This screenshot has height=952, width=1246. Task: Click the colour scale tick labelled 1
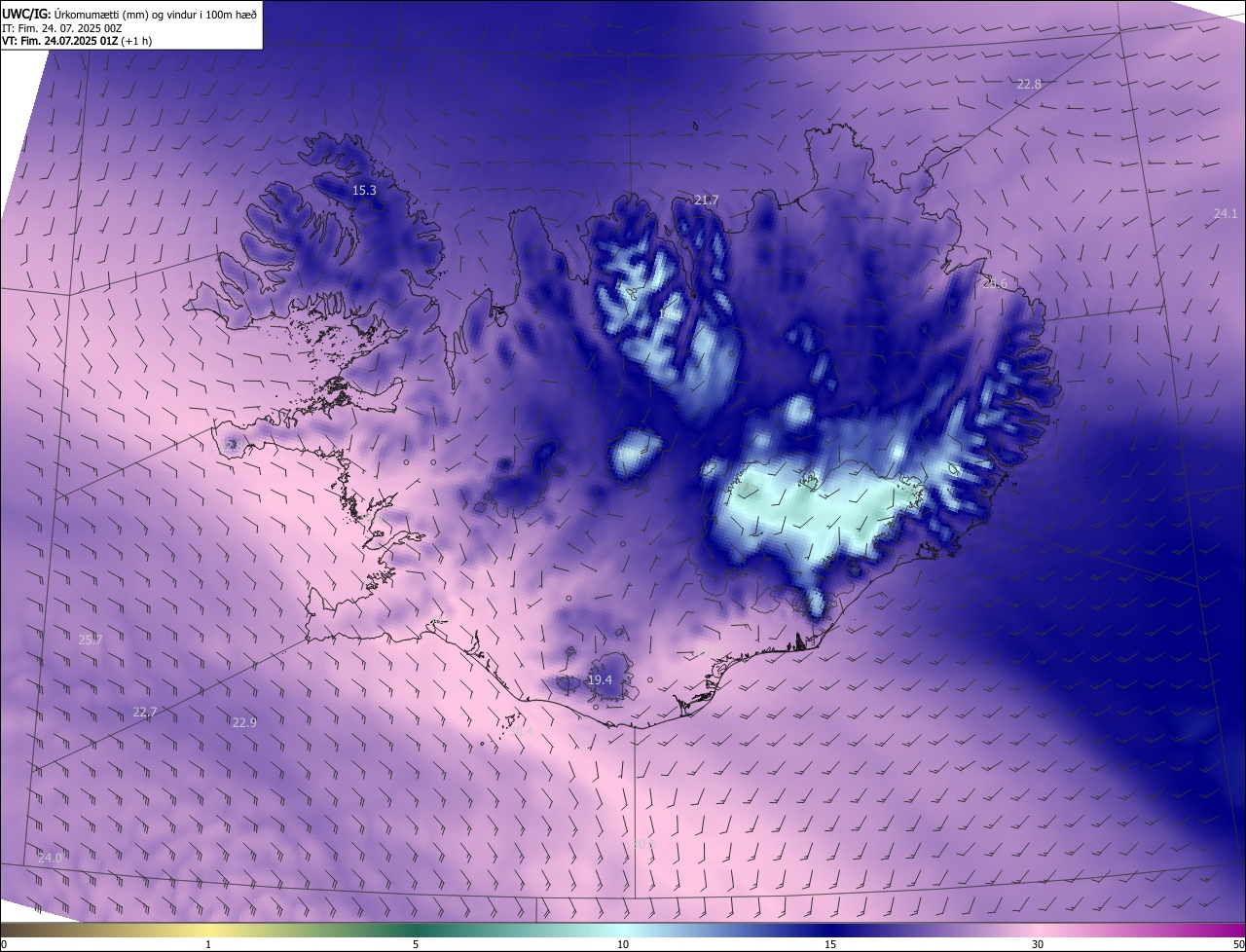coord(208,944)
